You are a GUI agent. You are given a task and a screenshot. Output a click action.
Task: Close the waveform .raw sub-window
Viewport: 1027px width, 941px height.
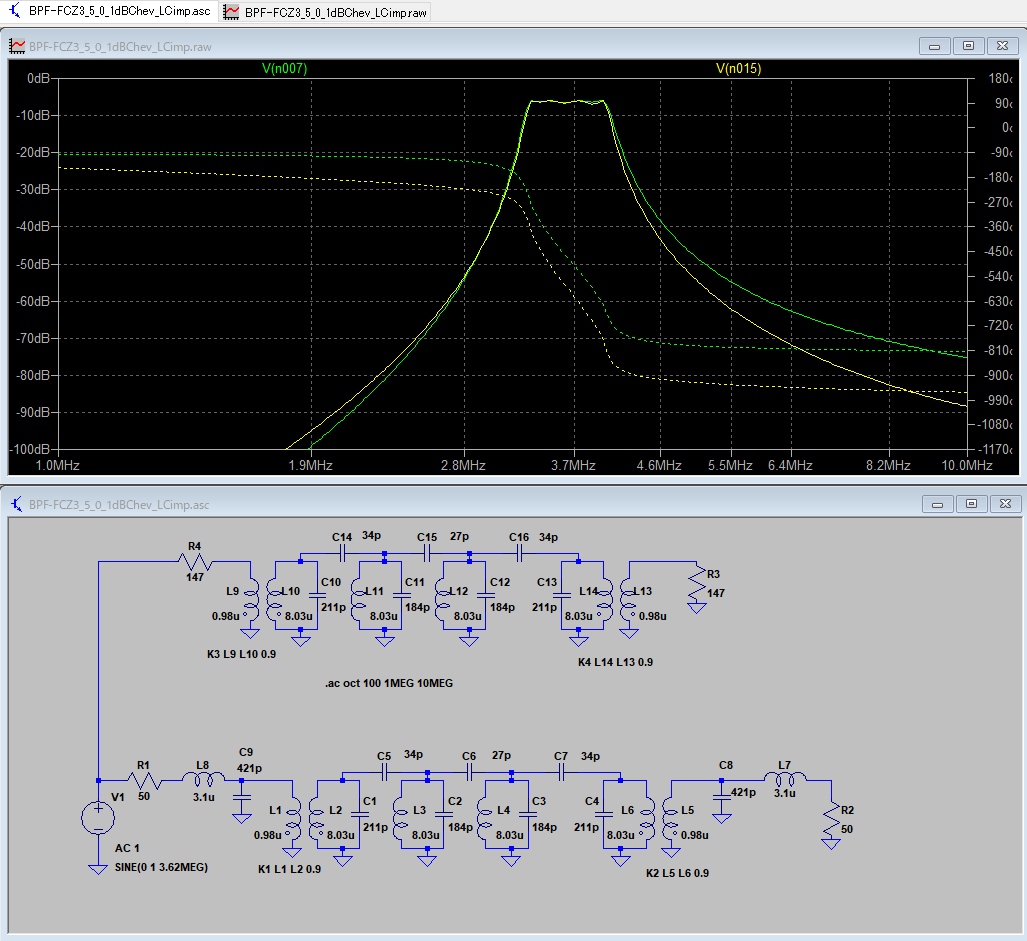(1001, 46)
